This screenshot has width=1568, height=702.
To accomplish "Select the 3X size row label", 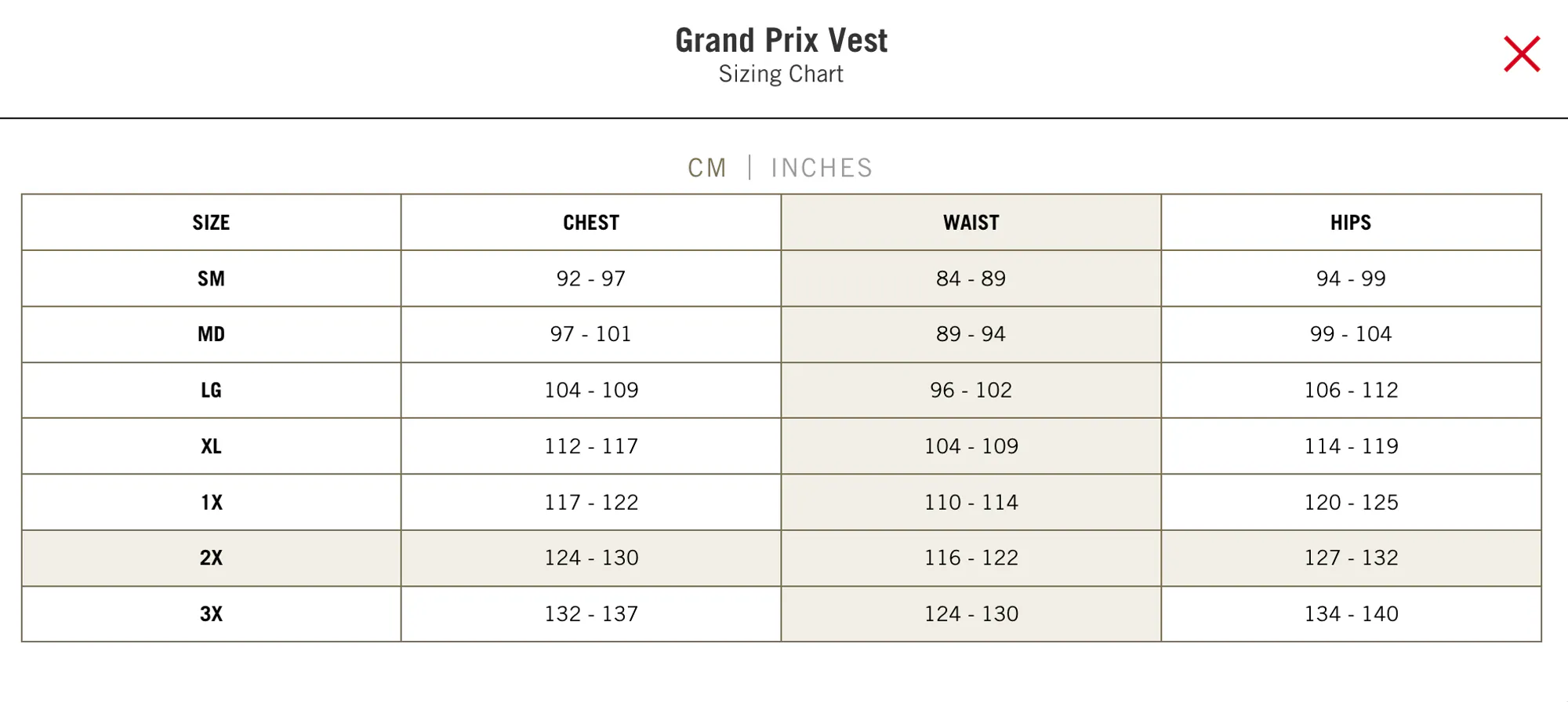I will point(212,614).
